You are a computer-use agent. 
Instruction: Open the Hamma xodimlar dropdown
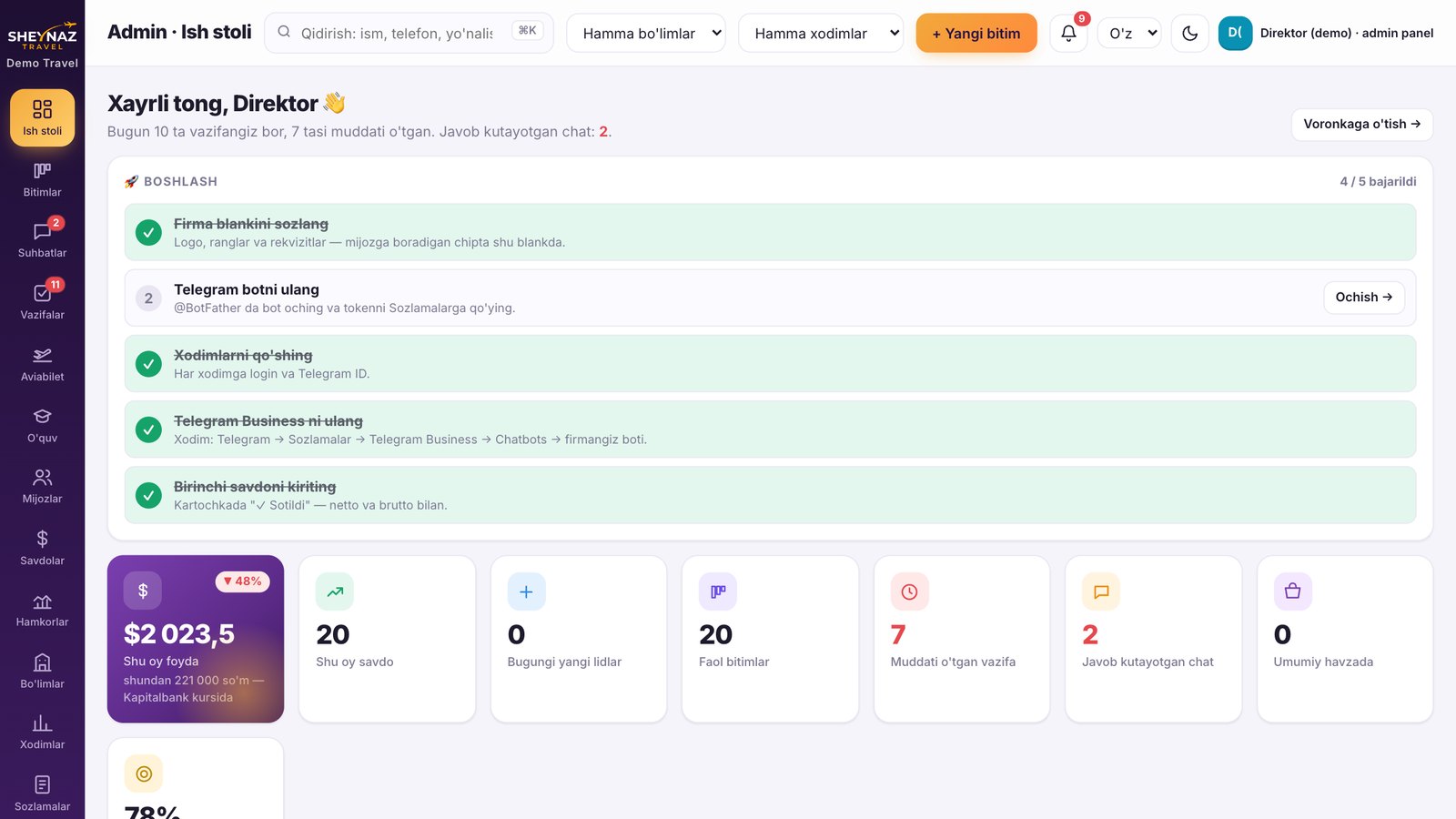(821, 33)
